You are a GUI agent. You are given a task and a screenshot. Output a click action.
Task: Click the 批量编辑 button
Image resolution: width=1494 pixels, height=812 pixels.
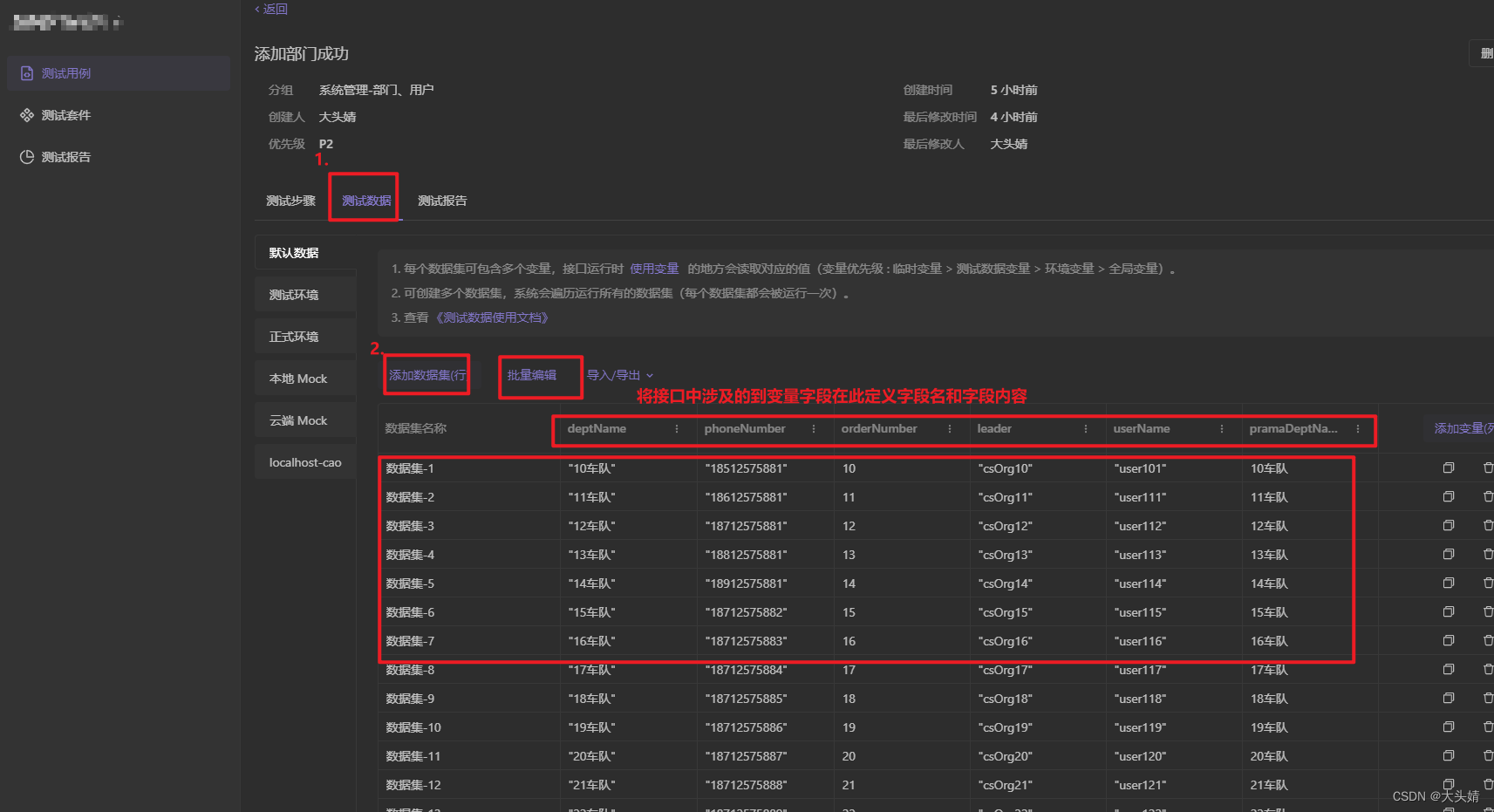point(532,374)
